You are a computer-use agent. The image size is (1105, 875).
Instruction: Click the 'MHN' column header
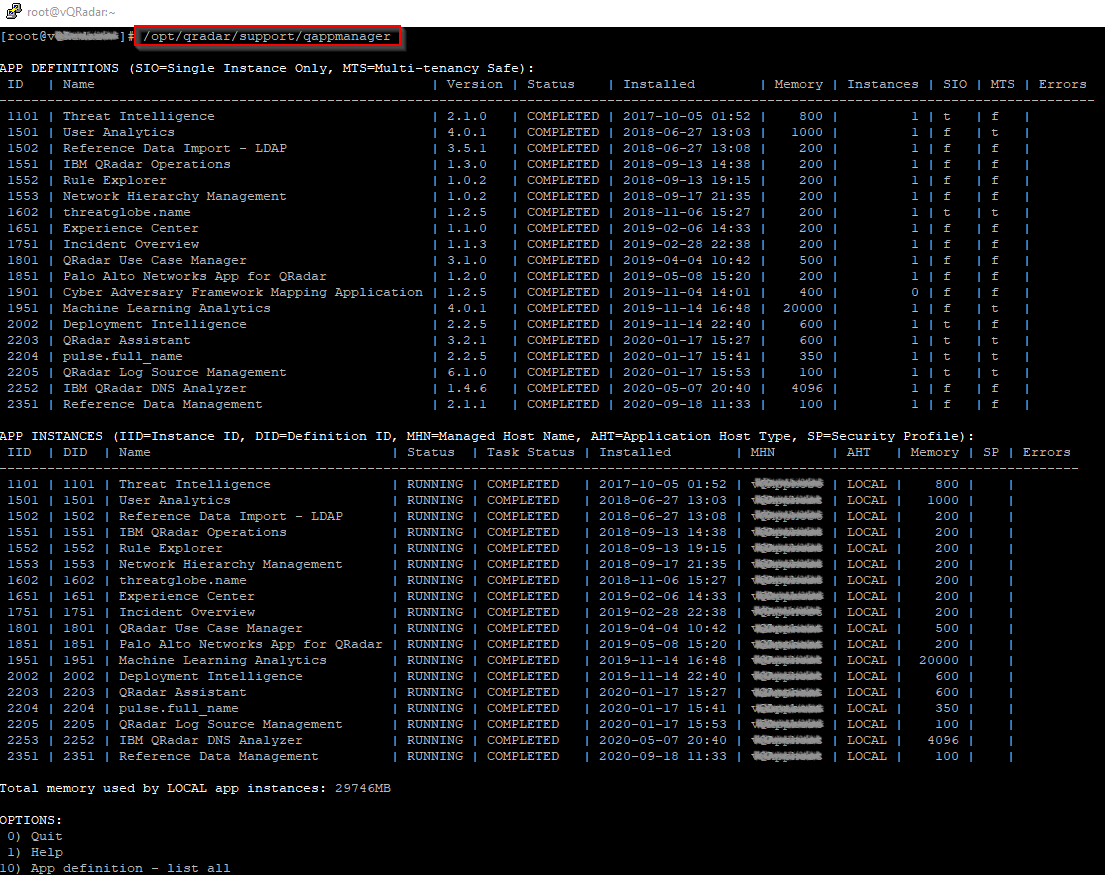[x=763, y=452]
